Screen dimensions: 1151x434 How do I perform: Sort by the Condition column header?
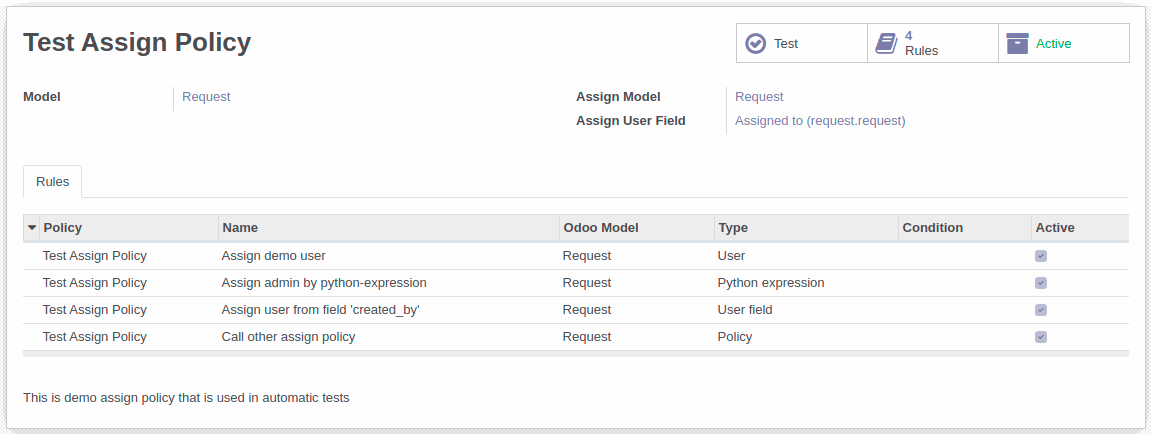tap(965, 228)
